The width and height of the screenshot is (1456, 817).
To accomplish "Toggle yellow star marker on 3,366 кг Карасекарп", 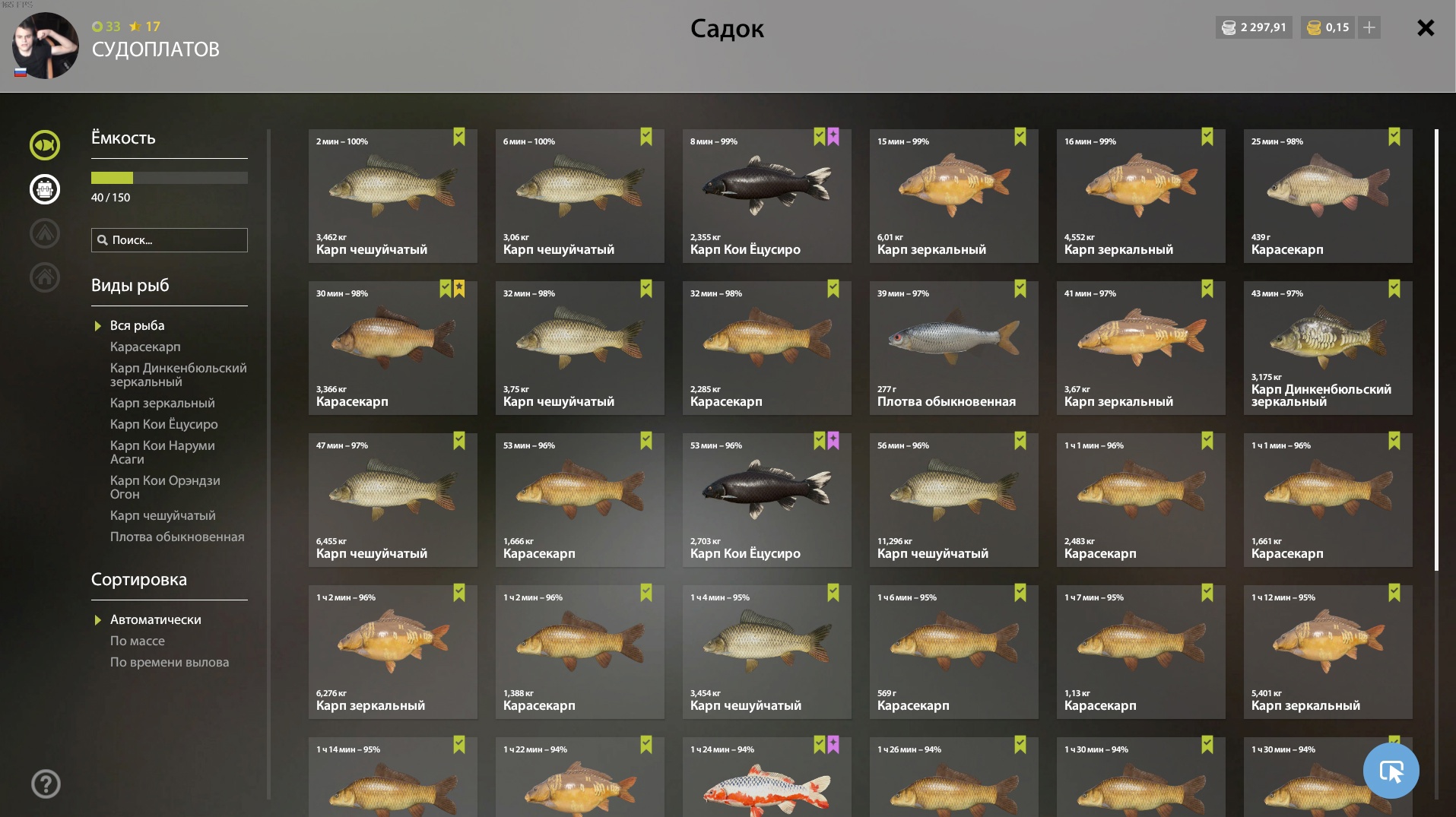I will [x=459, y=289].
